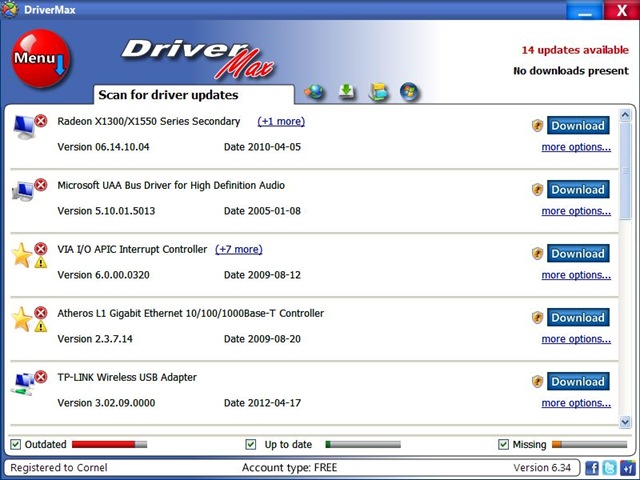The height and width of the screenshot is (480, 640).
Task: Expand the (+1 more) Radeon devices link
Action: coord(281,121)
